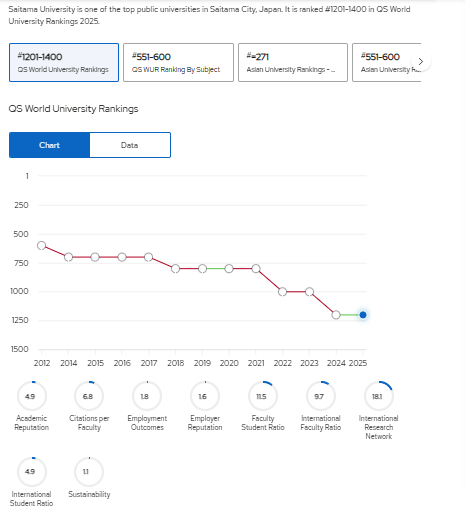Click the Employer Reputation 1.6 gauge
This screenshot has width=465, height=510.
[205, 396]
